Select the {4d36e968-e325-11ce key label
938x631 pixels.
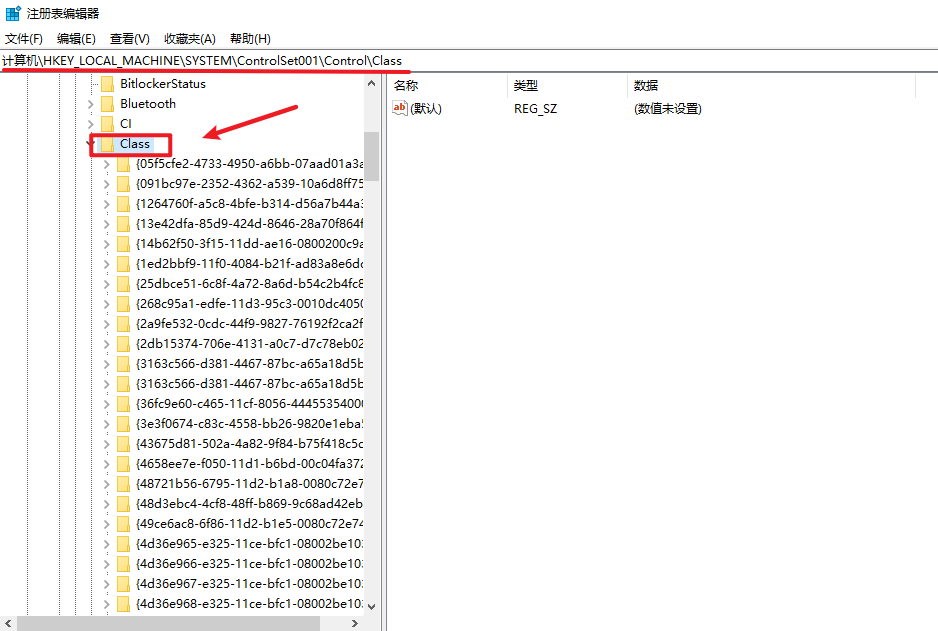[x=249, y=603]
